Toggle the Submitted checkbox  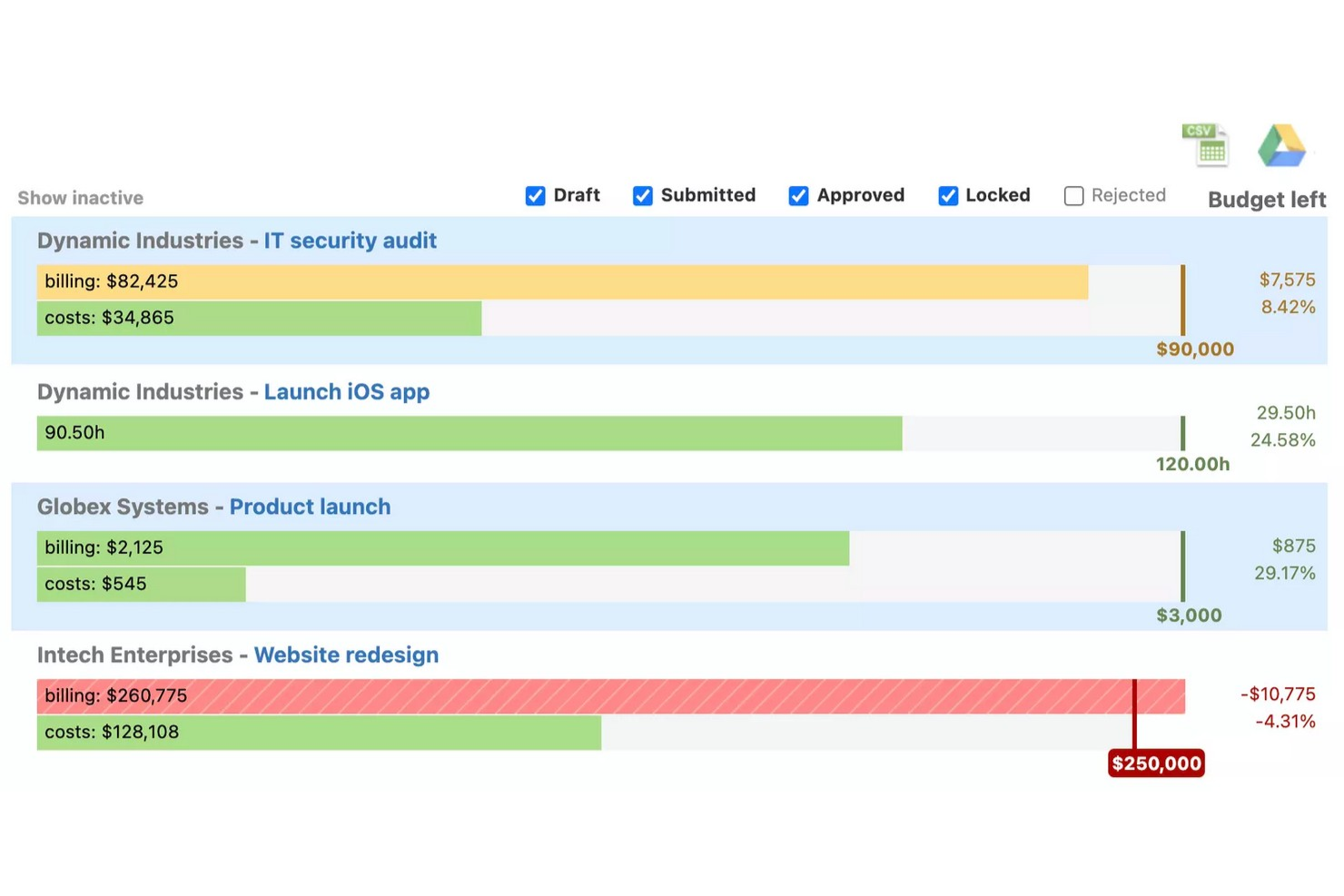coord(643,196)
